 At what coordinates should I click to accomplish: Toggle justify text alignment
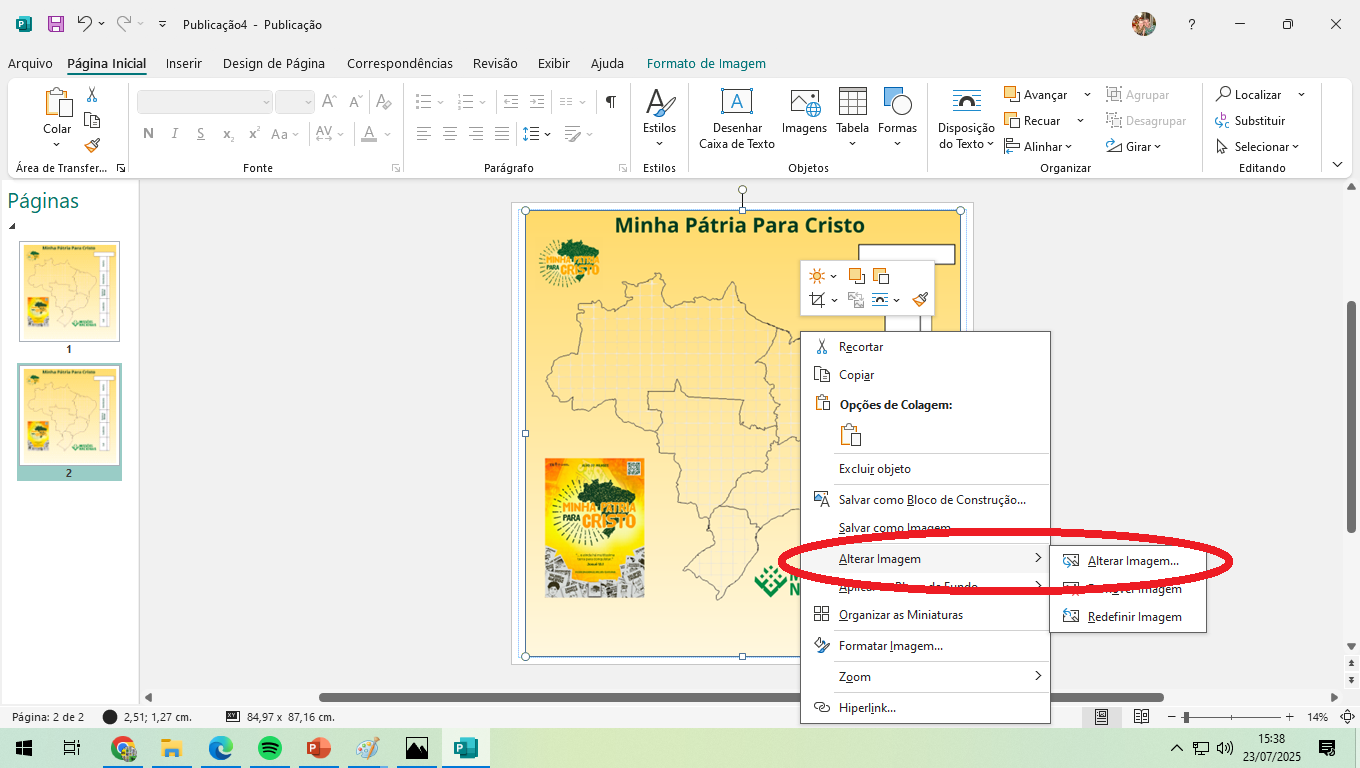[502, 133]
